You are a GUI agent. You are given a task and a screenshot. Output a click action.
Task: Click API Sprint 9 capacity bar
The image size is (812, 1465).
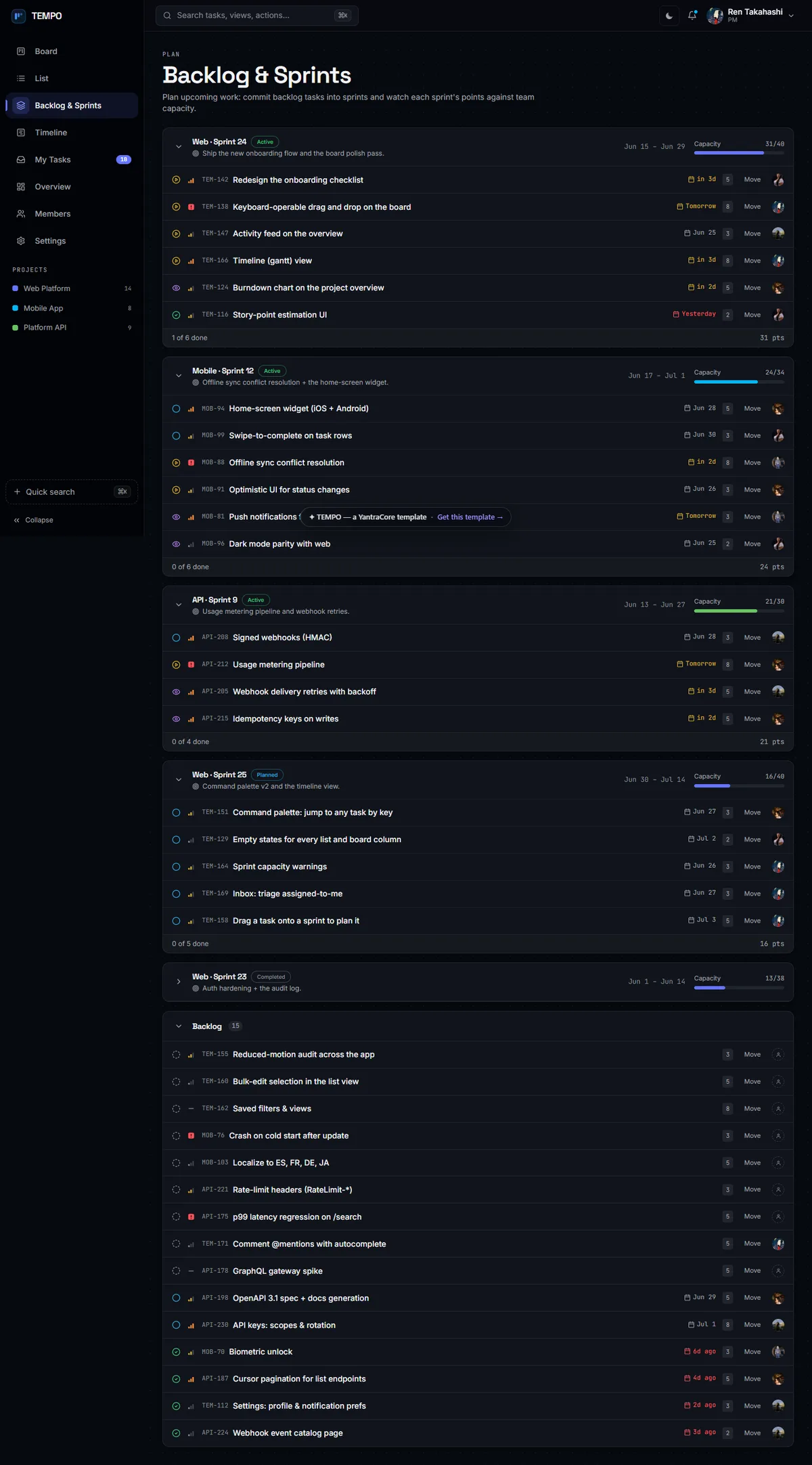(x=739, y=611)
